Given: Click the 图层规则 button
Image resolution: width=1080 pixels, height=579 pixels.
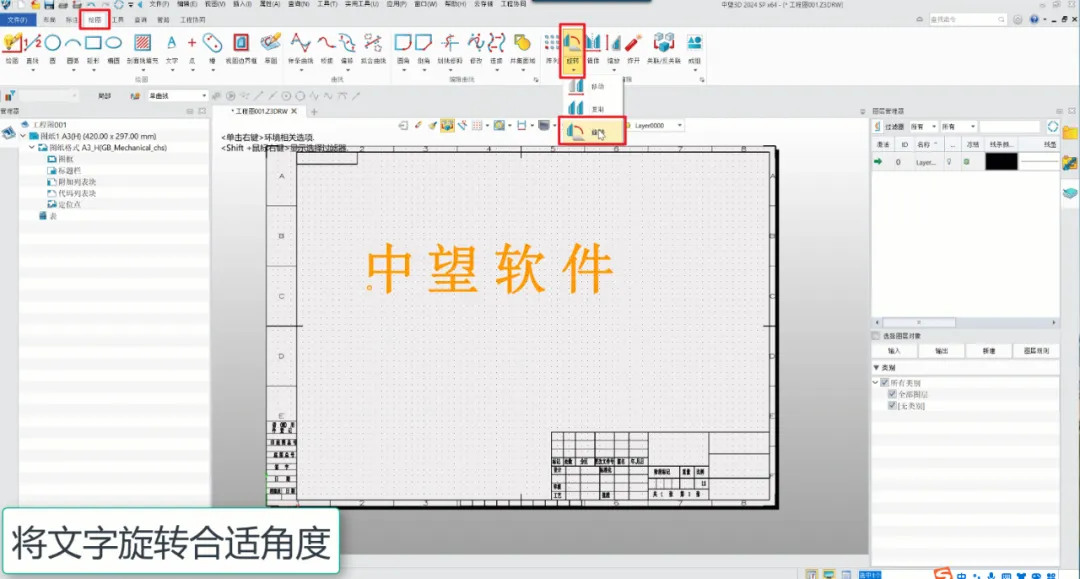Looking at the screenshot, I should pyautogui.click(x=1036, y=351).
